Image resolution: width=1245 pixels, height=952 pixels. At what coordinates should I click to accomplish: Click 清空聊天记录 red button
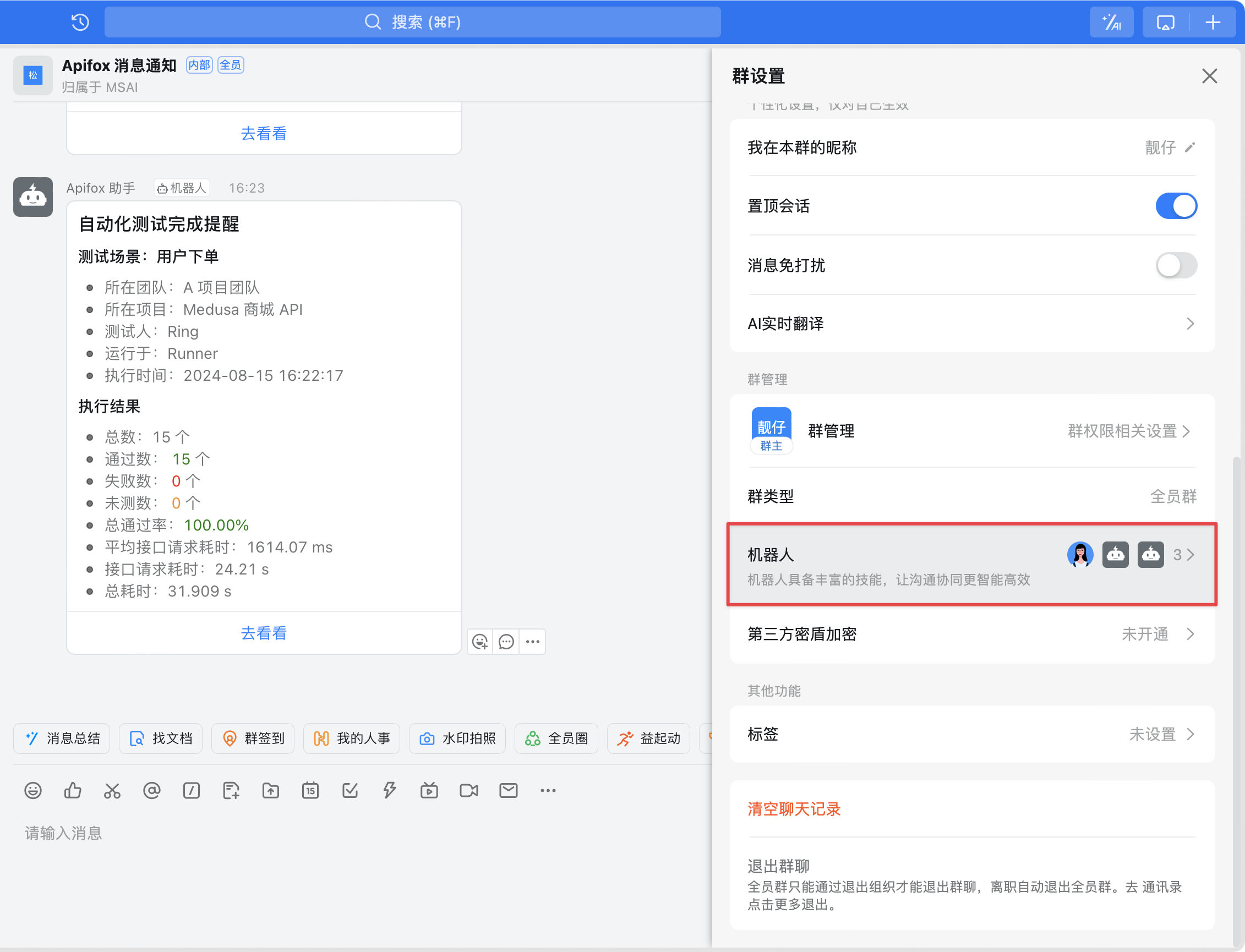click(x=794, y=809)
